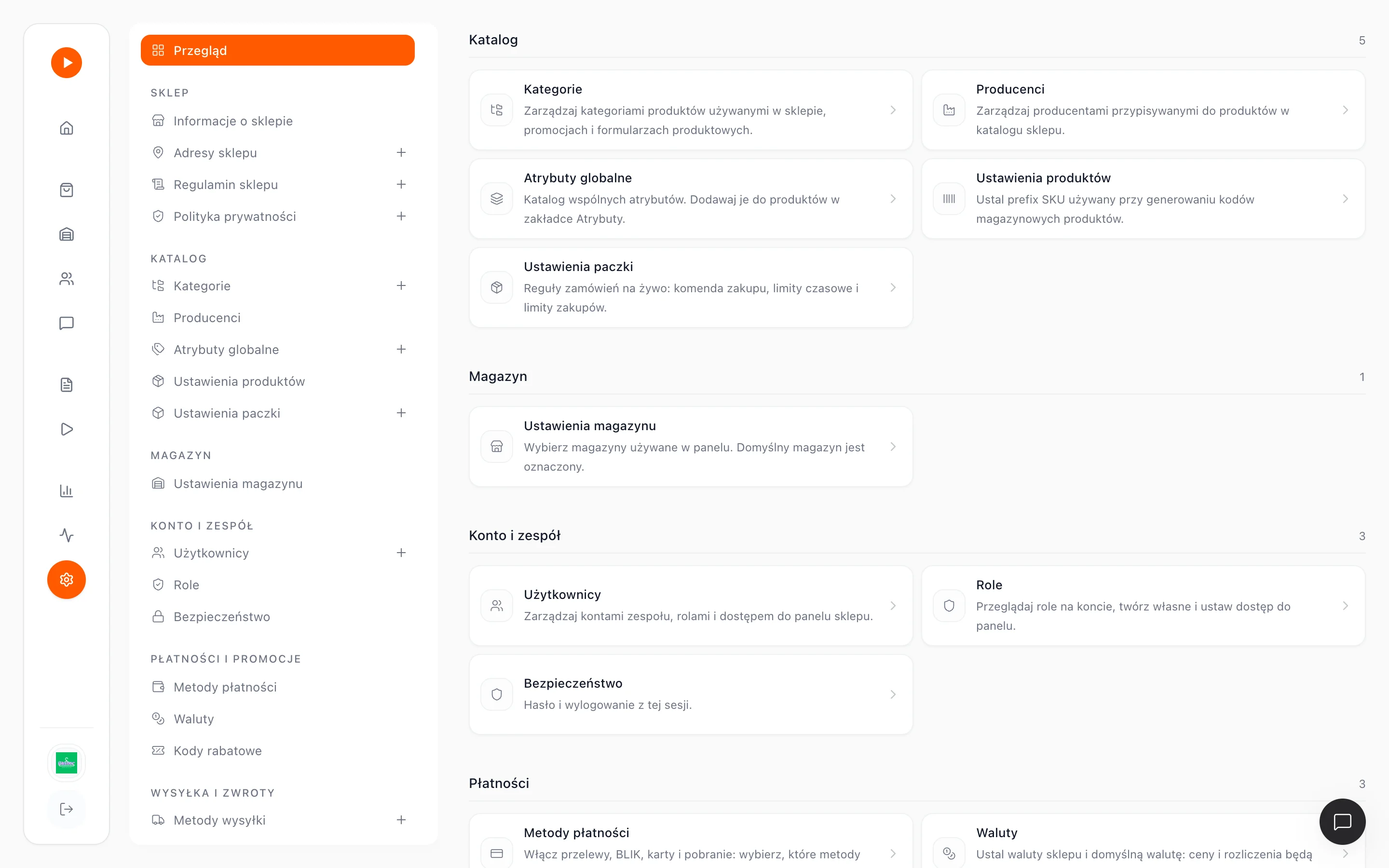Viewport: 1389px width, 868px height.
Task: Open Metody płatności sidebar item
Action: (x=278, y=688)
